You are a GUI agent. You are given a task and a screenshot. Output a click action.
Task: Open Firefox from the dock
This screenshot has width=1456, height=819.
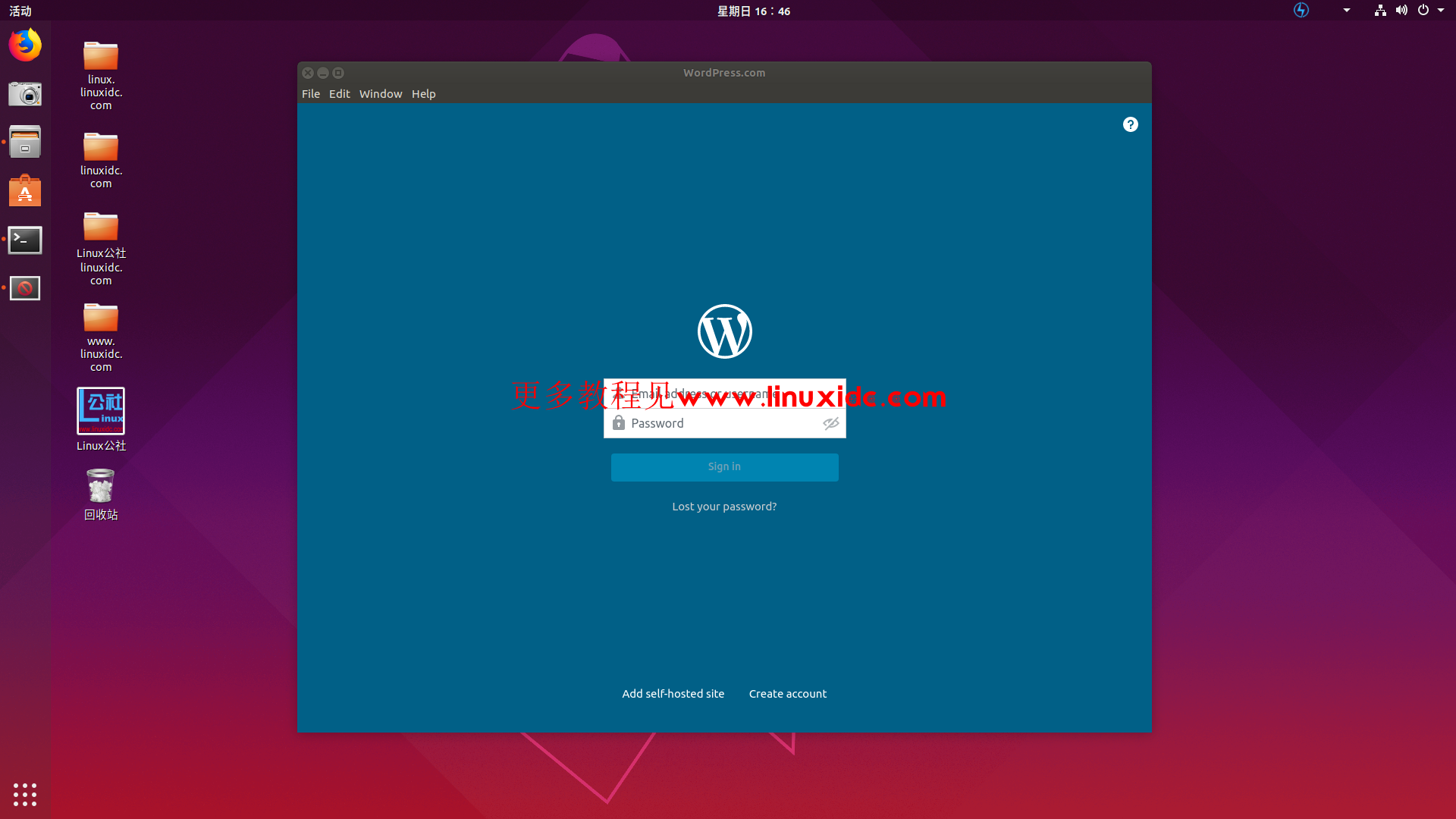pyautogui.click(x=25, y=45)
